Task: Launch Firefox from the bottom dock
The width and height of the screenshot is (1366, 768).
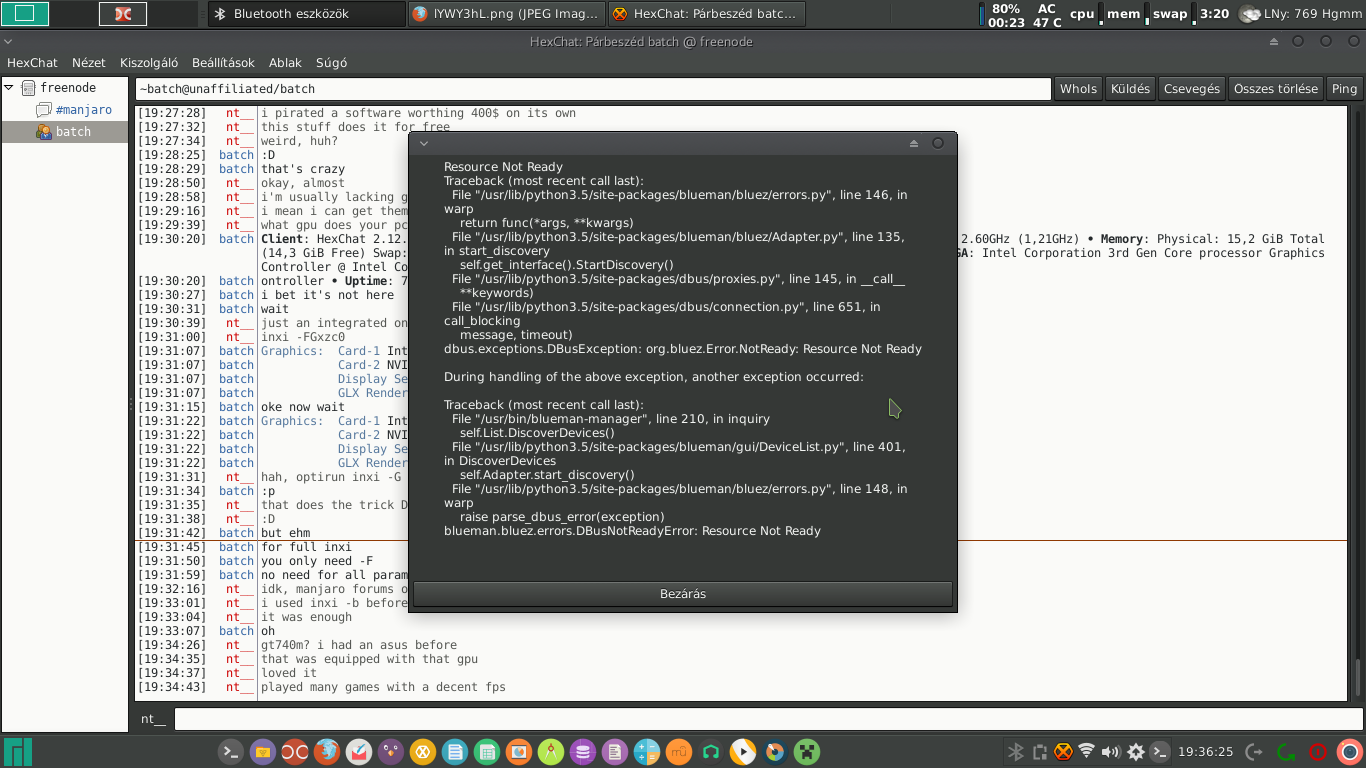Action: [x=327, y=752]
